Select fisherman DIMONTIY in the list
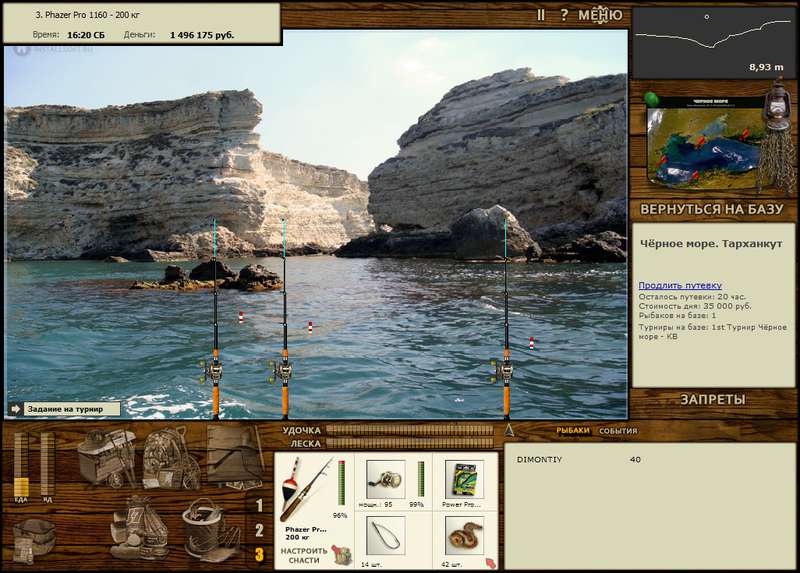The image size is (800, 573). coord(539,460)
